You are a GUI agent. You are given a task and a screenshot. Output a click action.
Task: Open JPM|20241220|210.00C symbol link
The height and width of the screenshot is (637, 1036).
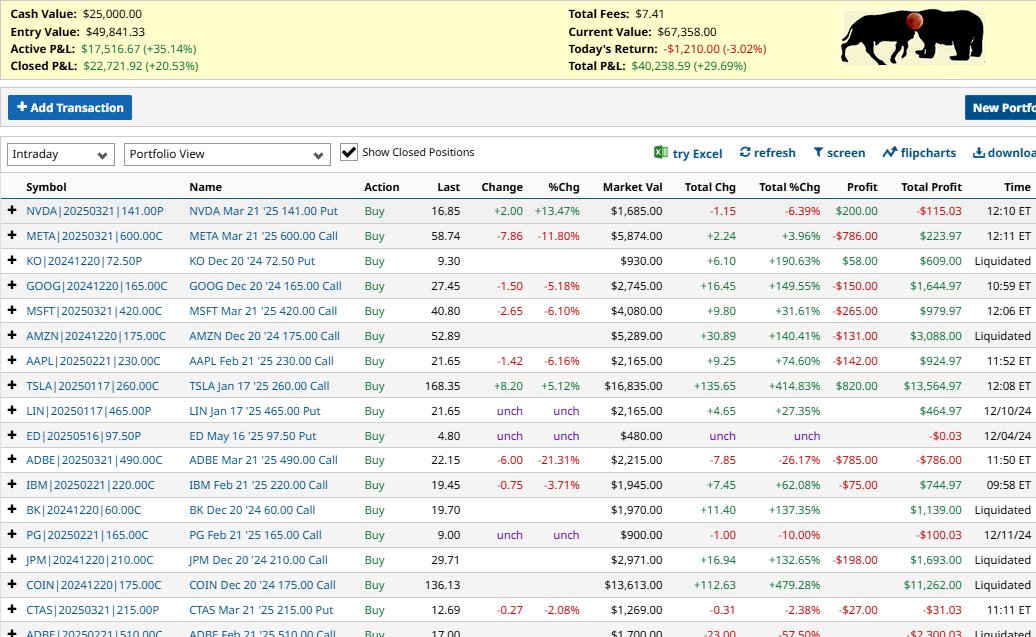point(89,560)
